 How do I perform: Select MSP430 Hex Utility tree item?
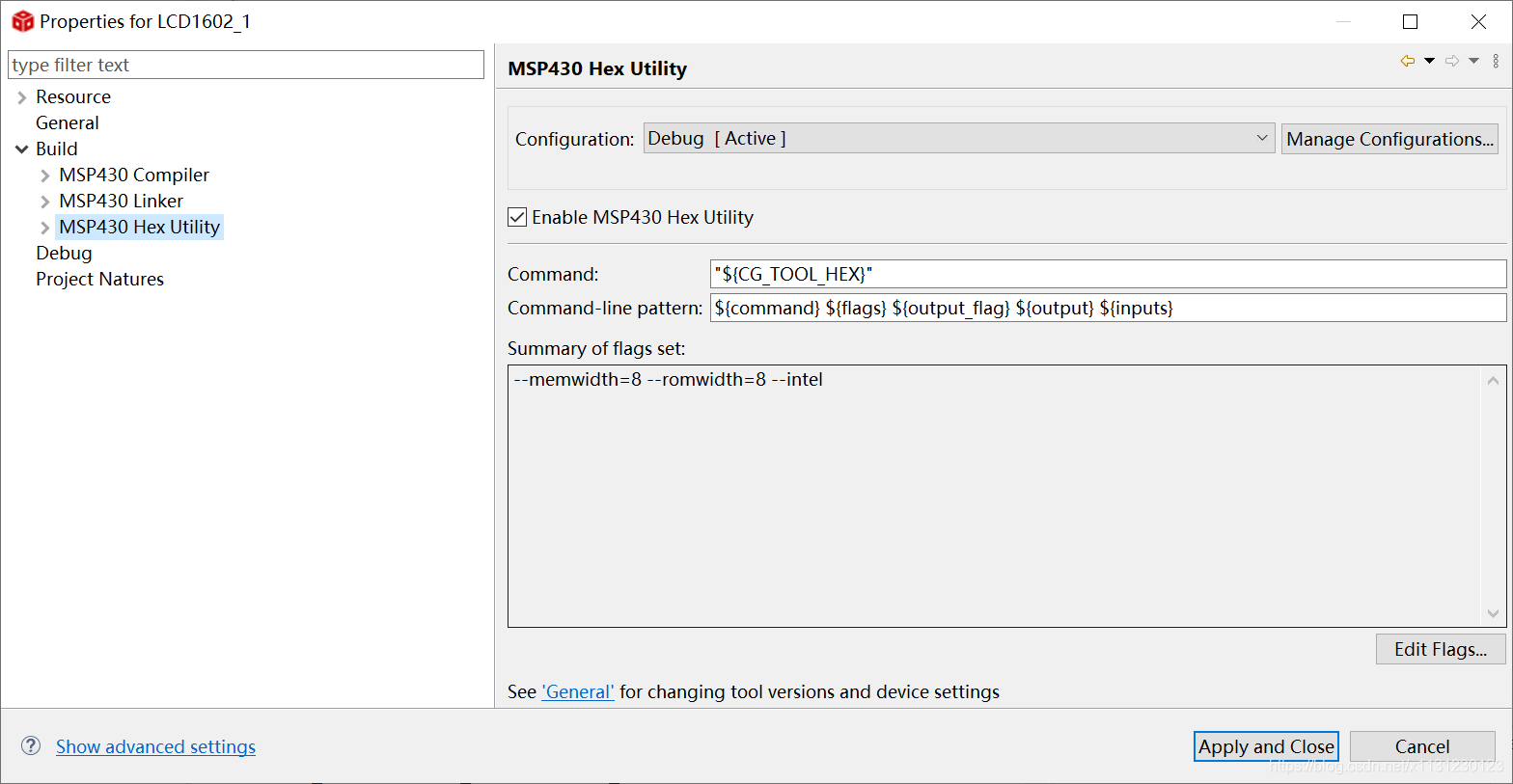140,227
